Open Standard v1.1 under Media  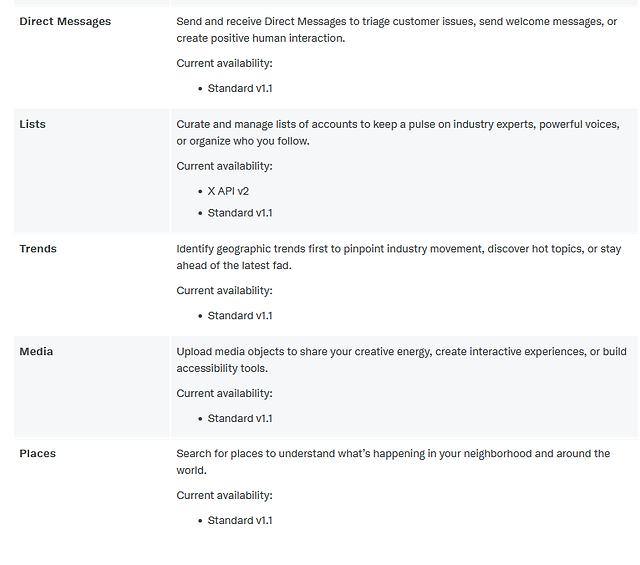point(240,418)
